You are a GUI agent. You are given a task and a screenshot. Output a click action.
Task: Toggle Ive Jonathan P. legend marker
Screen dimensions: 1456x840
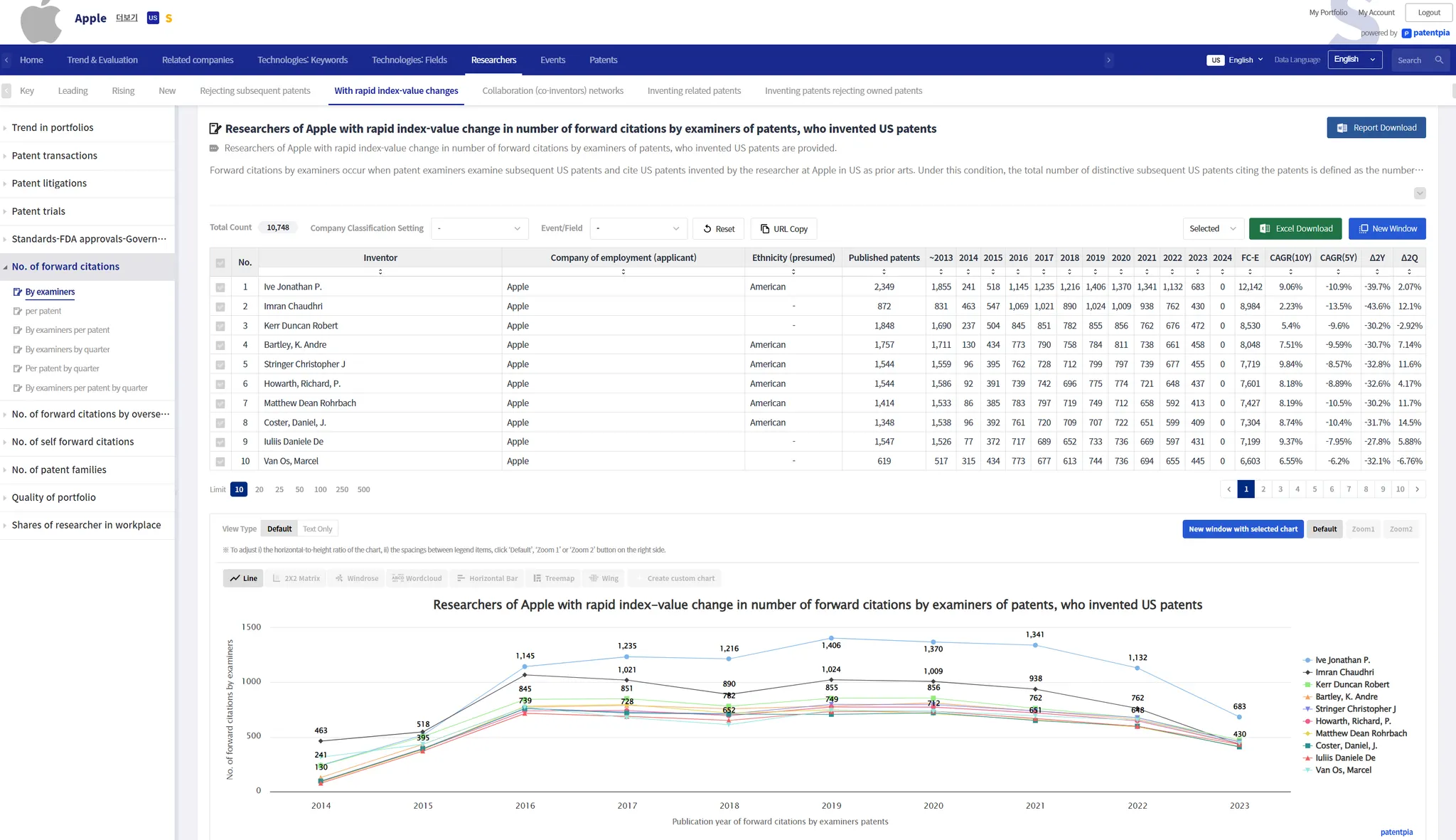pos(1307,660)
